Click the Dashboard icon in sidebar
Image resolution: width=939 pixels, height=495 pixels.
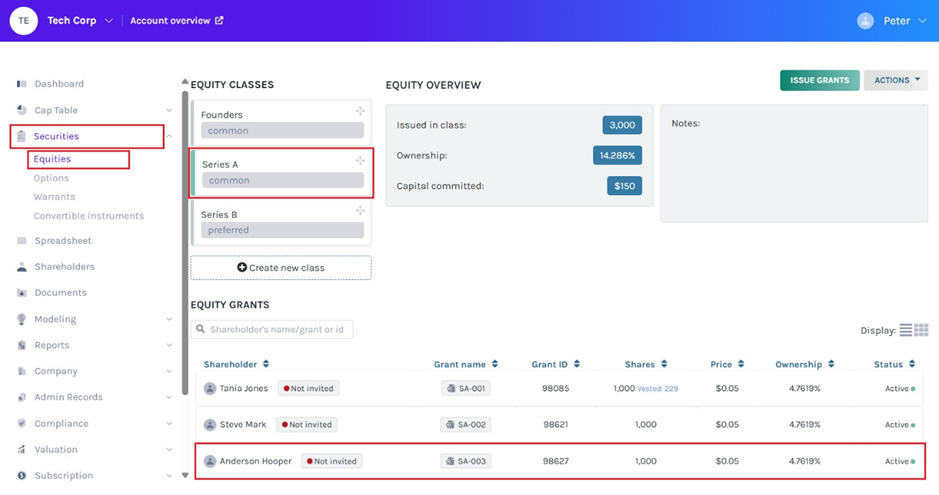point(22,84)
